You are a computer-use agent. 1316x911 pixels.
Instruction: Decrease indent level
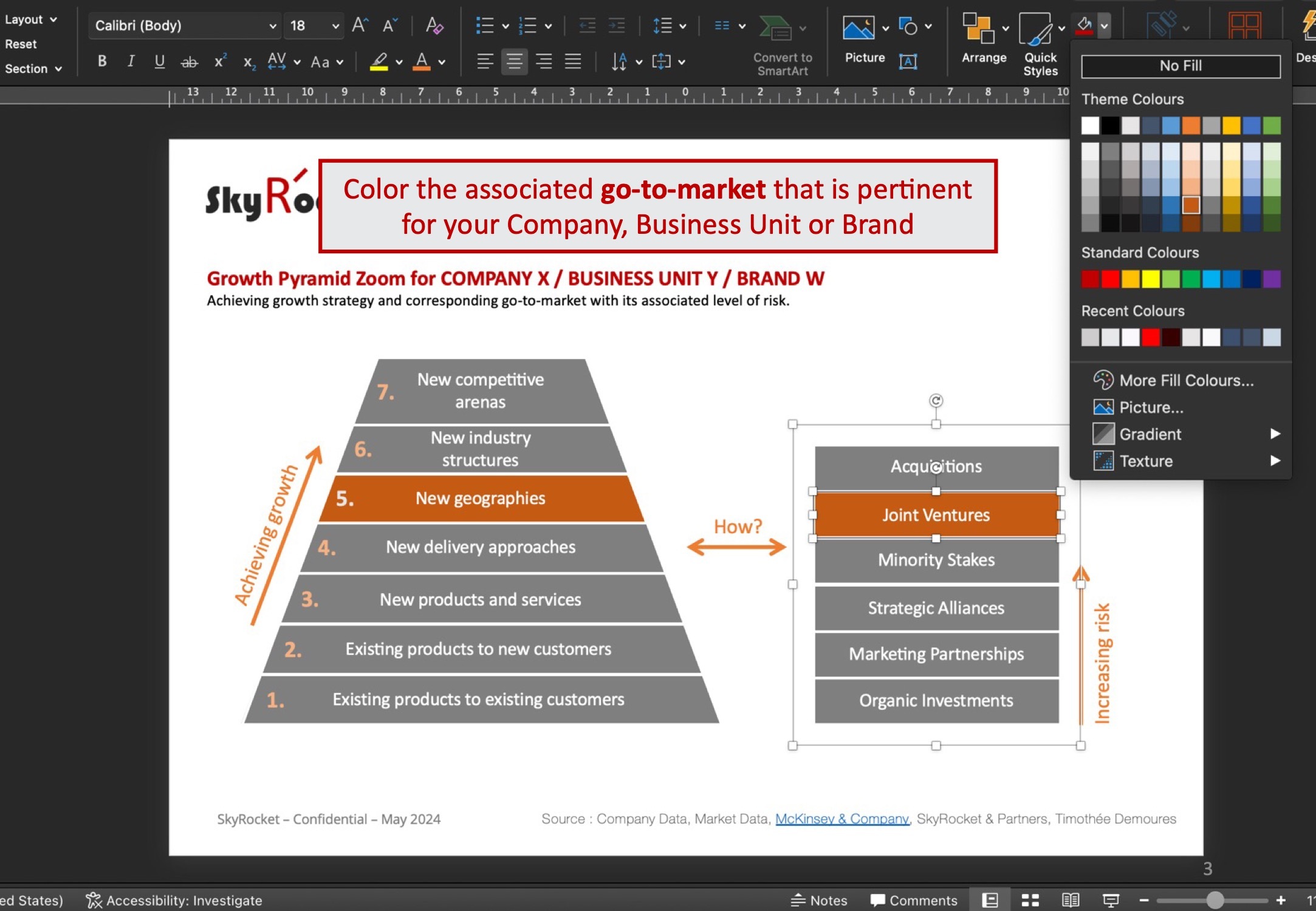[x=587, y=26]
